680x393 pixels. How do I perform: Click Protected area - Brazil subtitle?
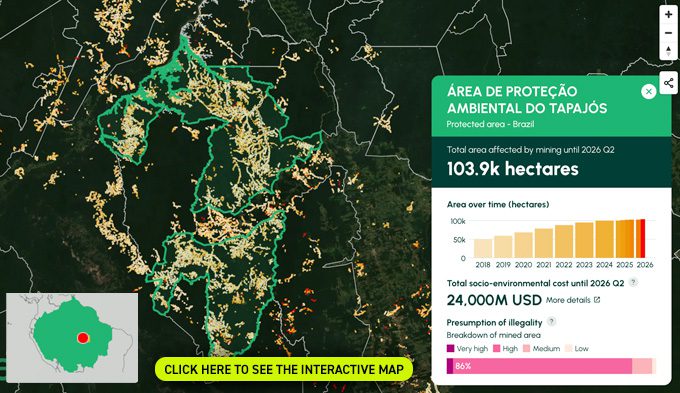[x=490, y=124]
